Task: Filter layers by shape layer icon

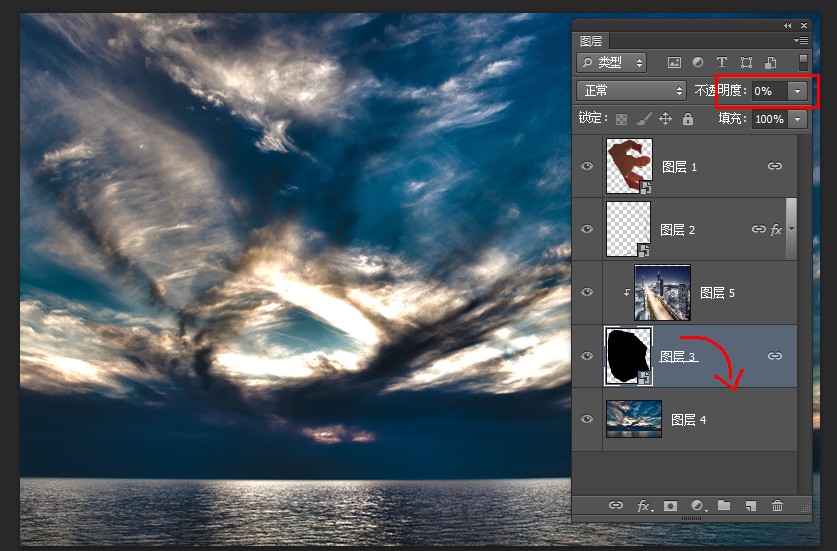Action: tap(746, 62)
